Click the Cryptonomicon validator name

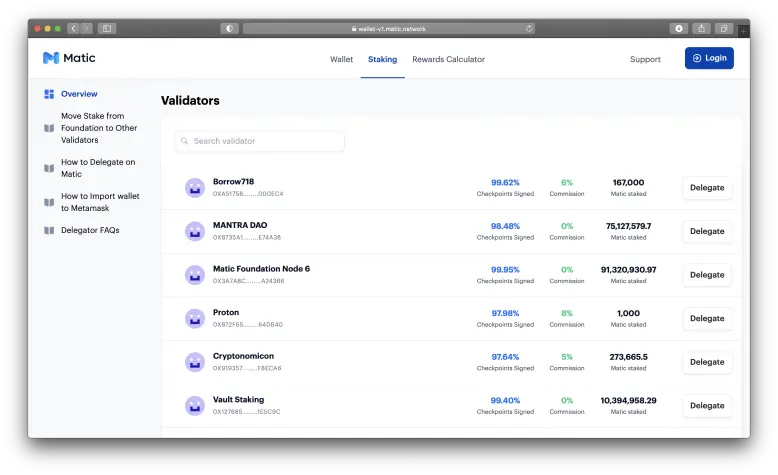click(243, 356)
